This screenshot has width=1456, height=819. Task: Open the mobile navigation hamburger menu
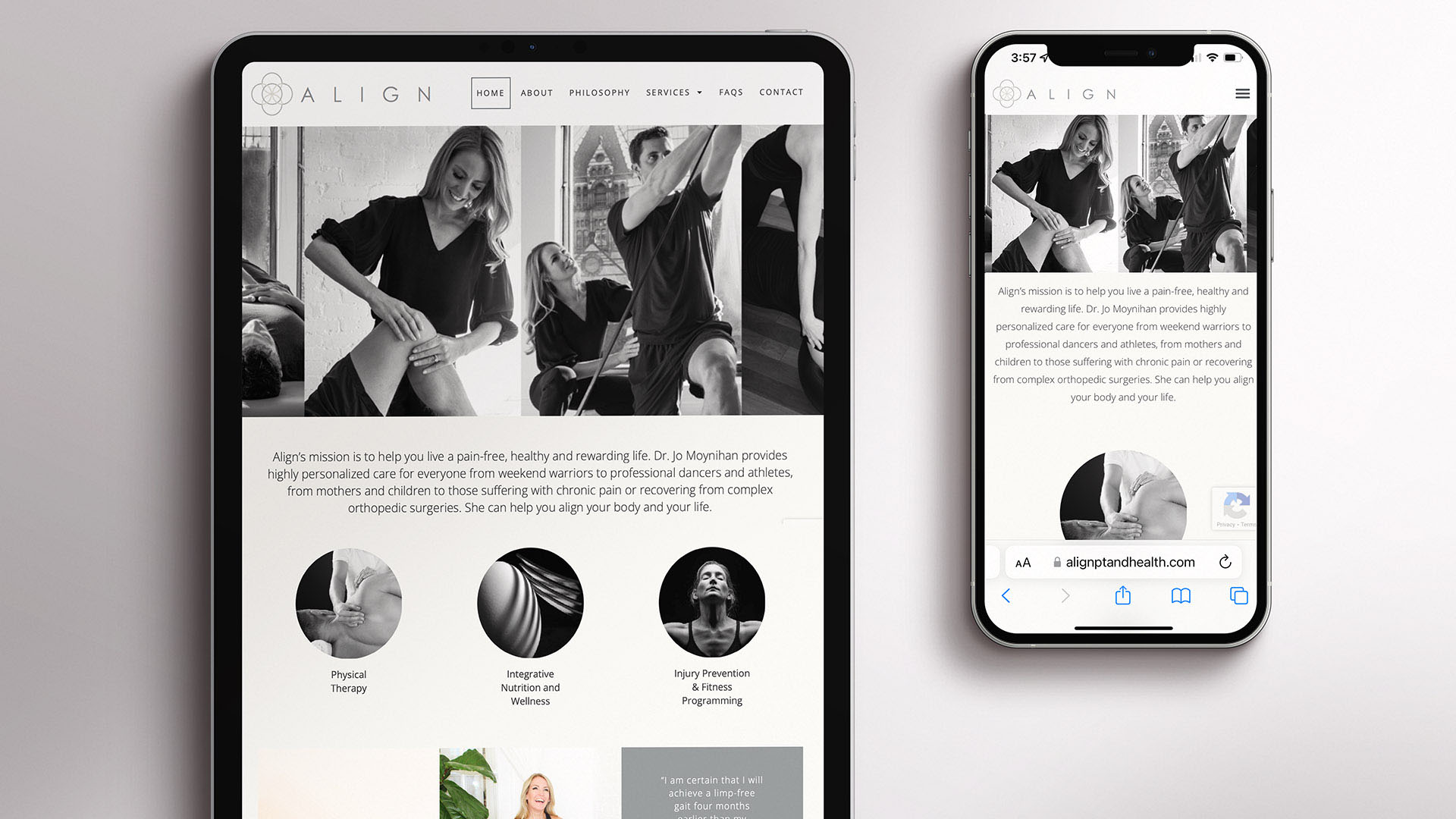point(1242,94)
